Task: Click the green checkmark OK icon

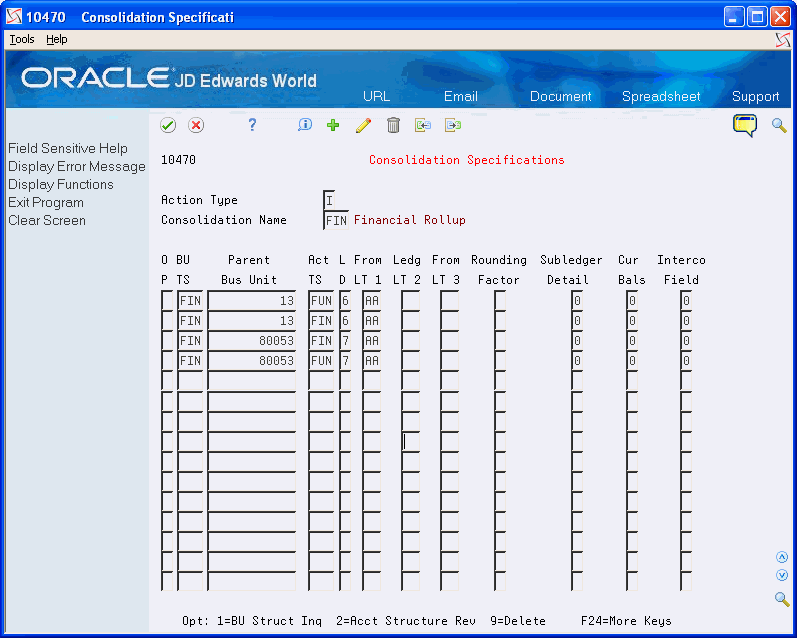Action: click(168, 125)
